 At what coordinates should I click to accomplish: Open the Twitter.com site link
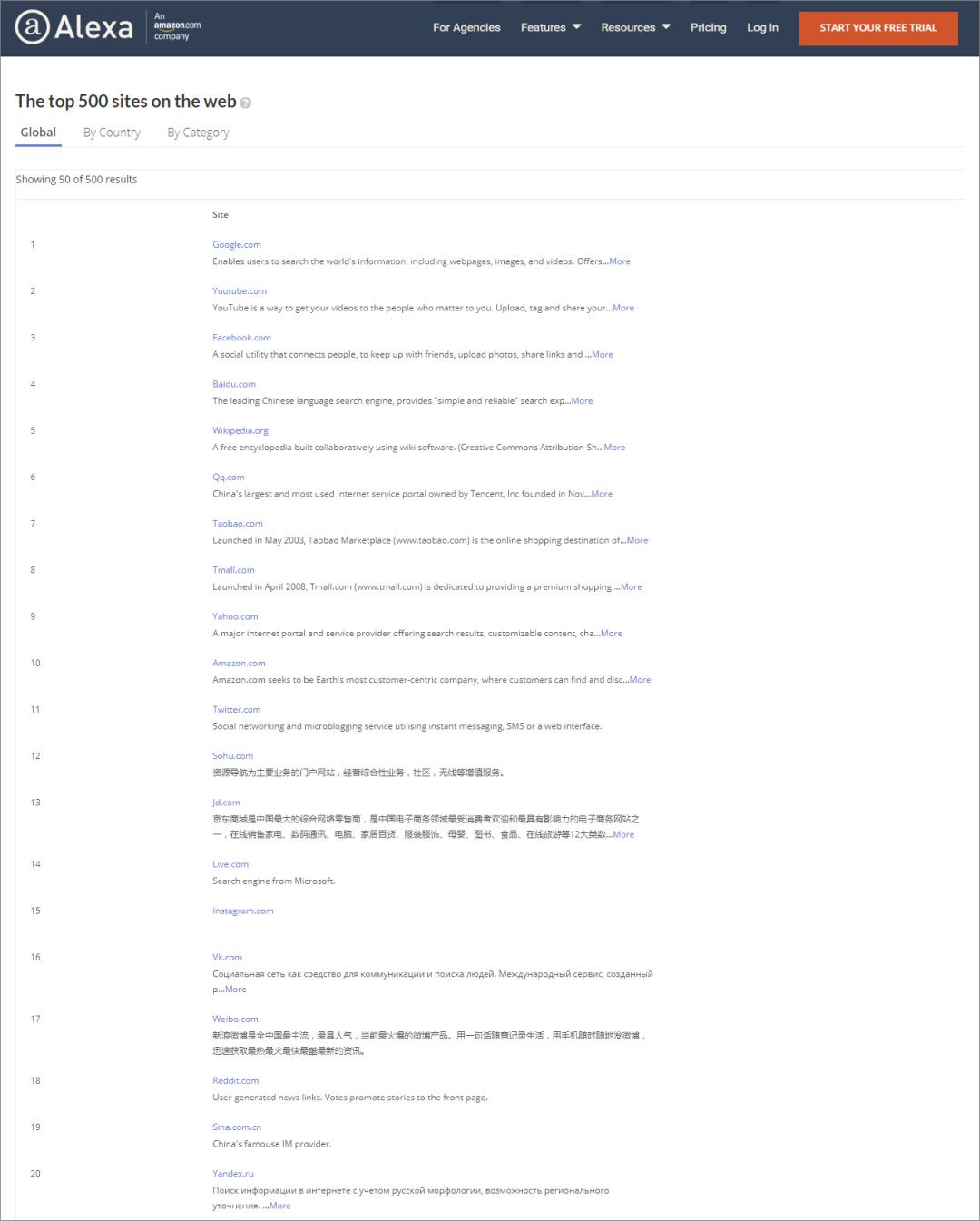[237, 709]
